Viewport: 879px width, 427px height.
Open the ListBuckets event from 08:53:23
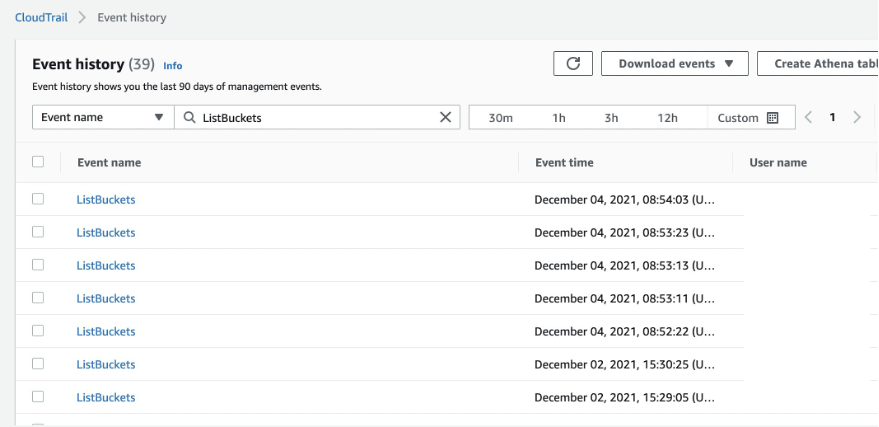[106, 232]
